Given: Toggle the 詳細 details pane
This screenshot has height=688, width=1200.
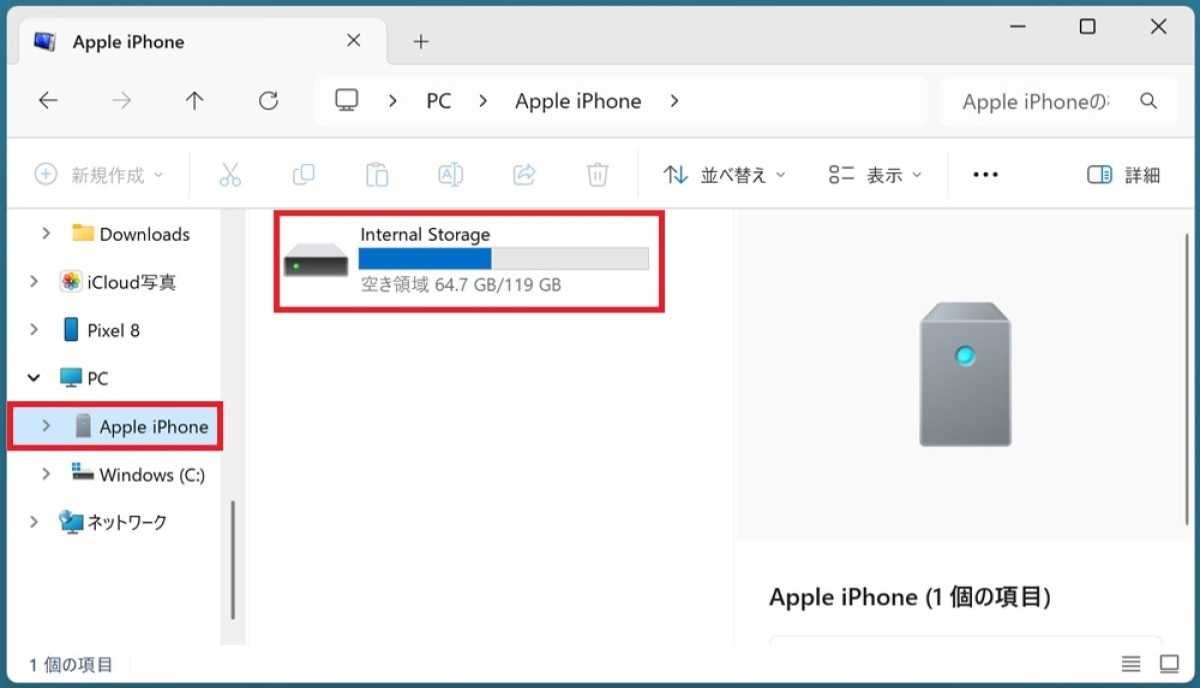Looking at the screenshot, I should (x=1123, y=175).
